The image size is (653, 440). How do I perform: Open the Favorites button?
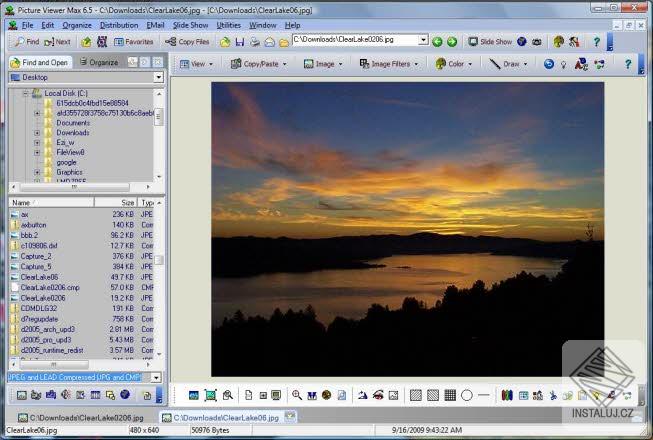[x=134, y=42]
